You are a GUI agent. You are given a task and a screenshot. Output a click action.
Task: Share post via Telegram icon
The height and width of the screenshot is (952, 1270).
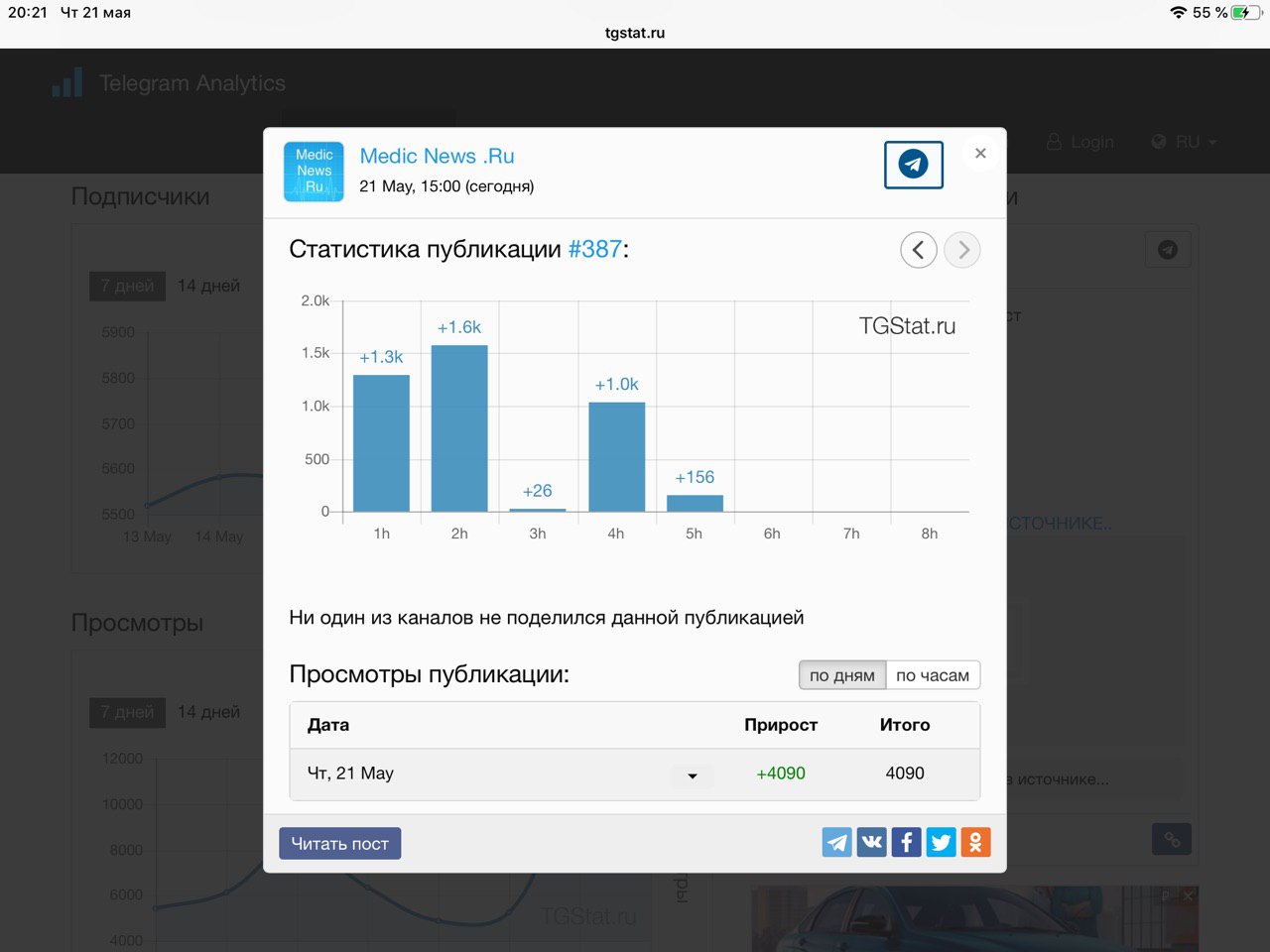coord(837,842)
